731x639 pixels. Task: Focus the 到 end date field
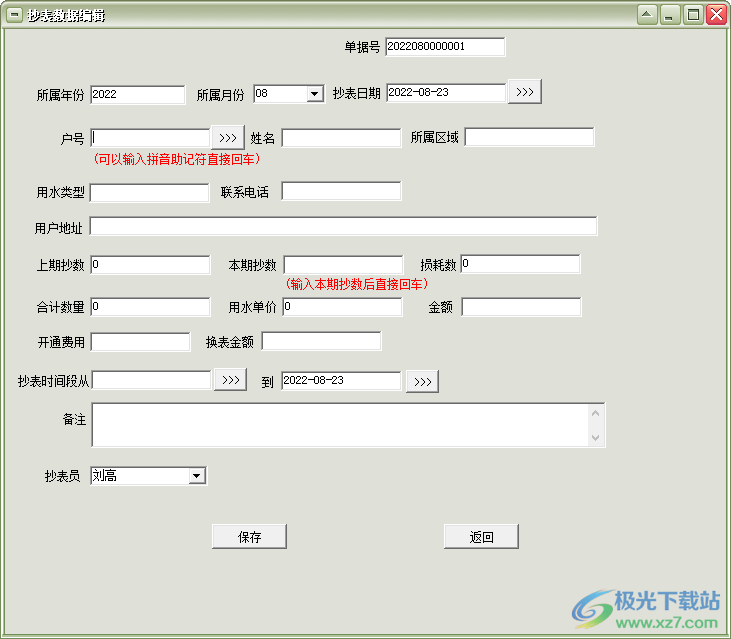click(341, 380)
